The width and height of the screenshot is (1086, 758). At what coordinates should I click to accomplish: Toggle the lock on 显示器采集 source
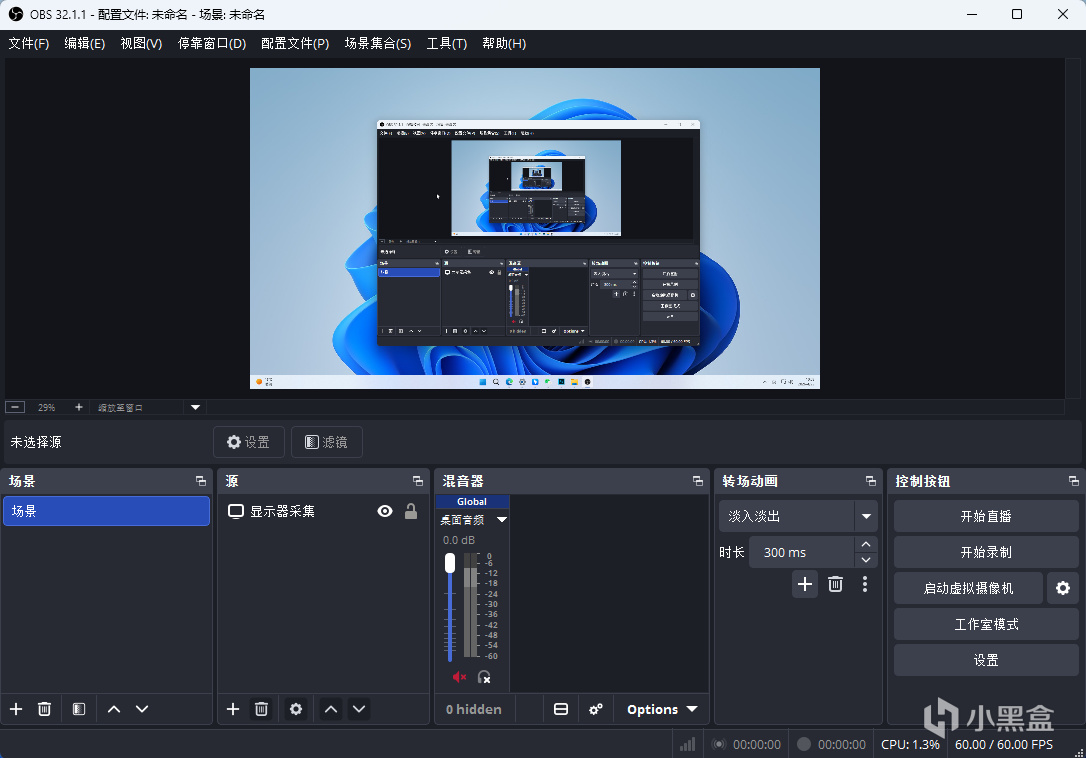[x=411, y=511]
